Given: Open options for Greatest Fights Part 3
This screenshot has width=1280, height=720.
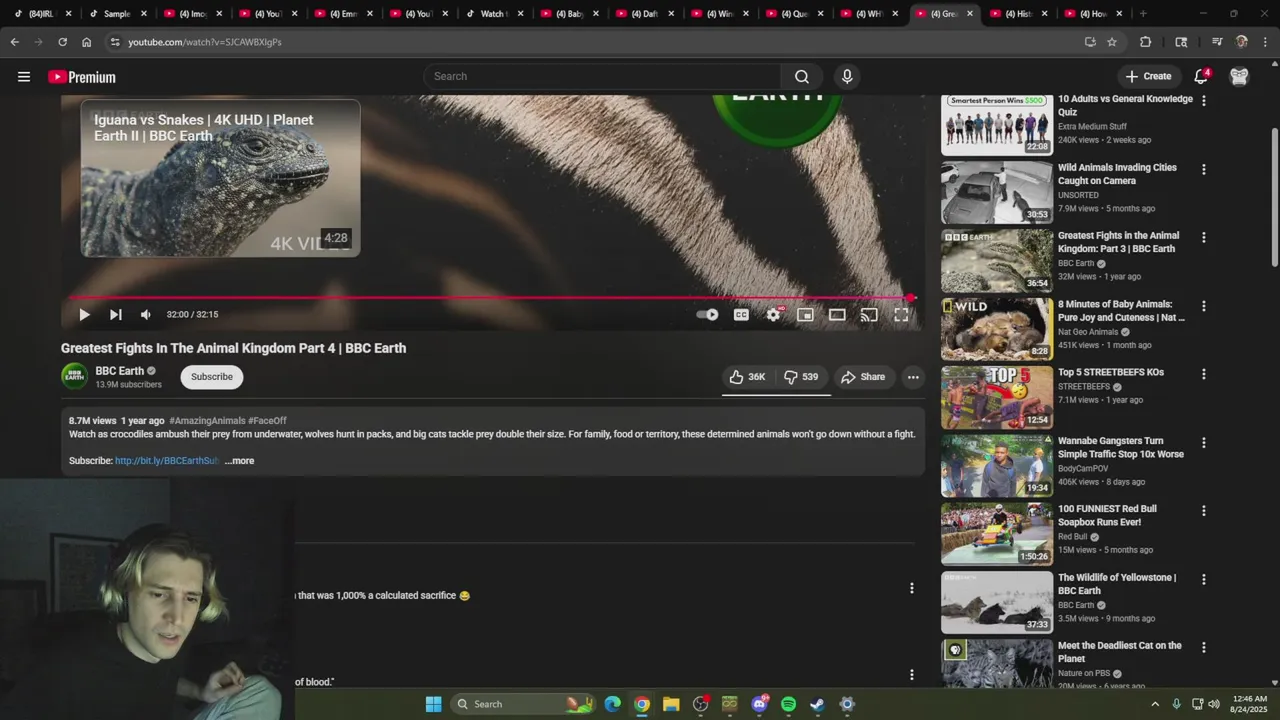Looking at the screenshot, I should point(1204,237).
